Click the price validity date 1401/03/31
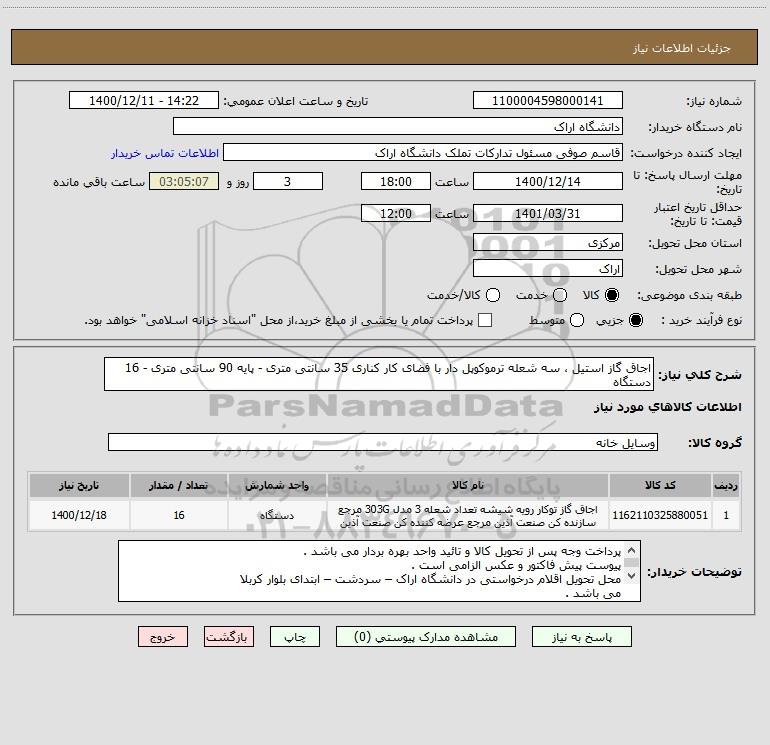770x745 pixels. 548,213
